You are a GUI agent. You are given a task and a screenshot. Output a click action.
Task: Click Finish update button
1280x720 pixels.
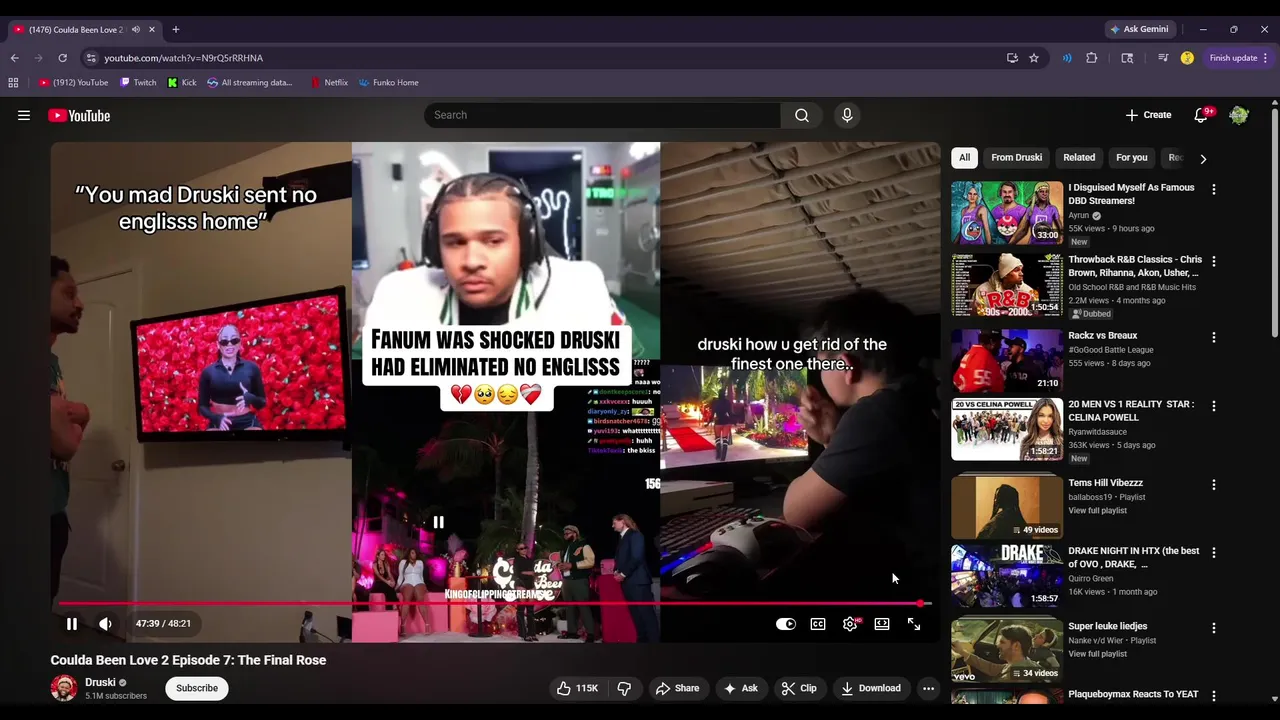click(x=1238, y=58)
